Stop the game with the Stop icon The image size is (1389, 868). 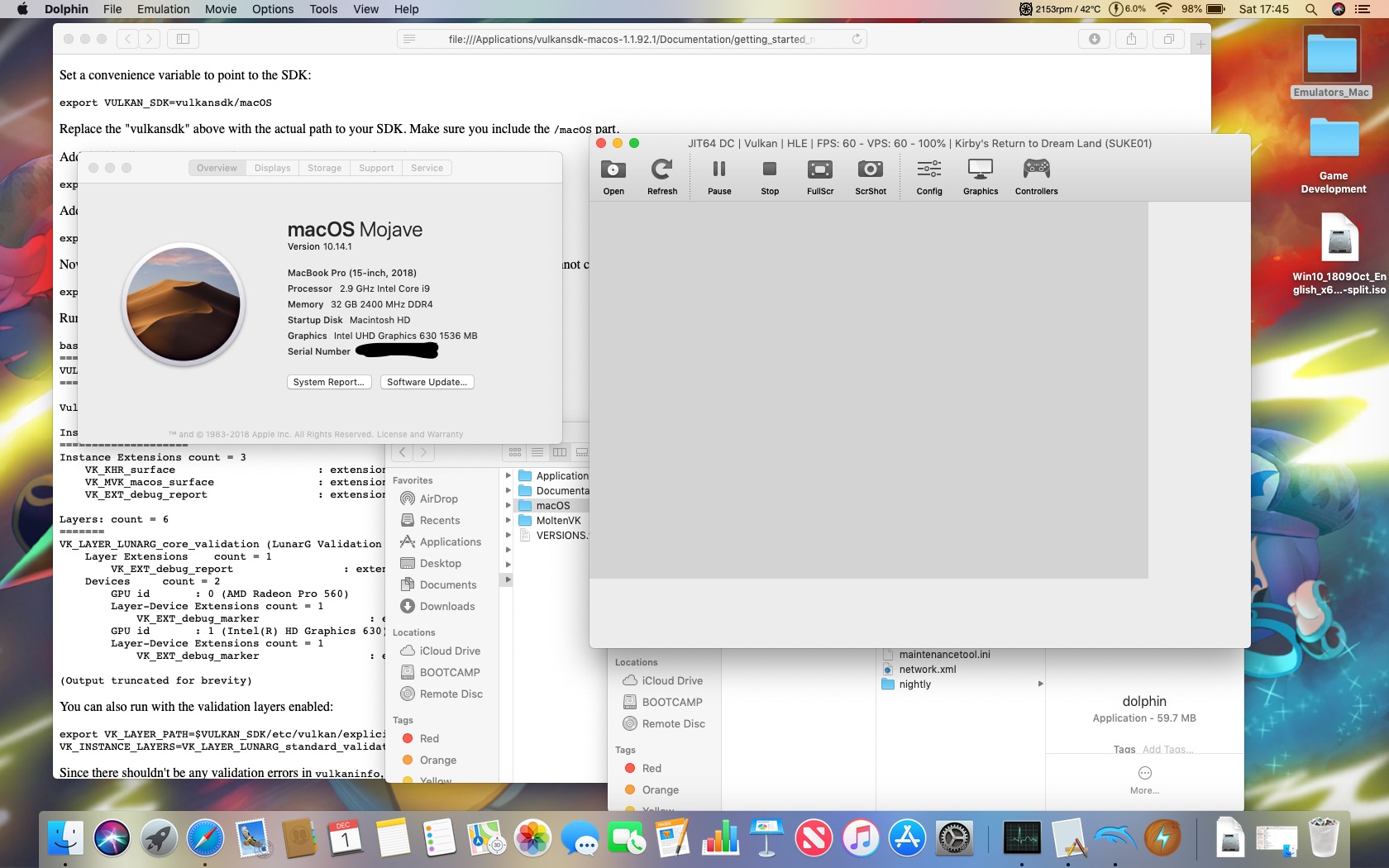770,177
